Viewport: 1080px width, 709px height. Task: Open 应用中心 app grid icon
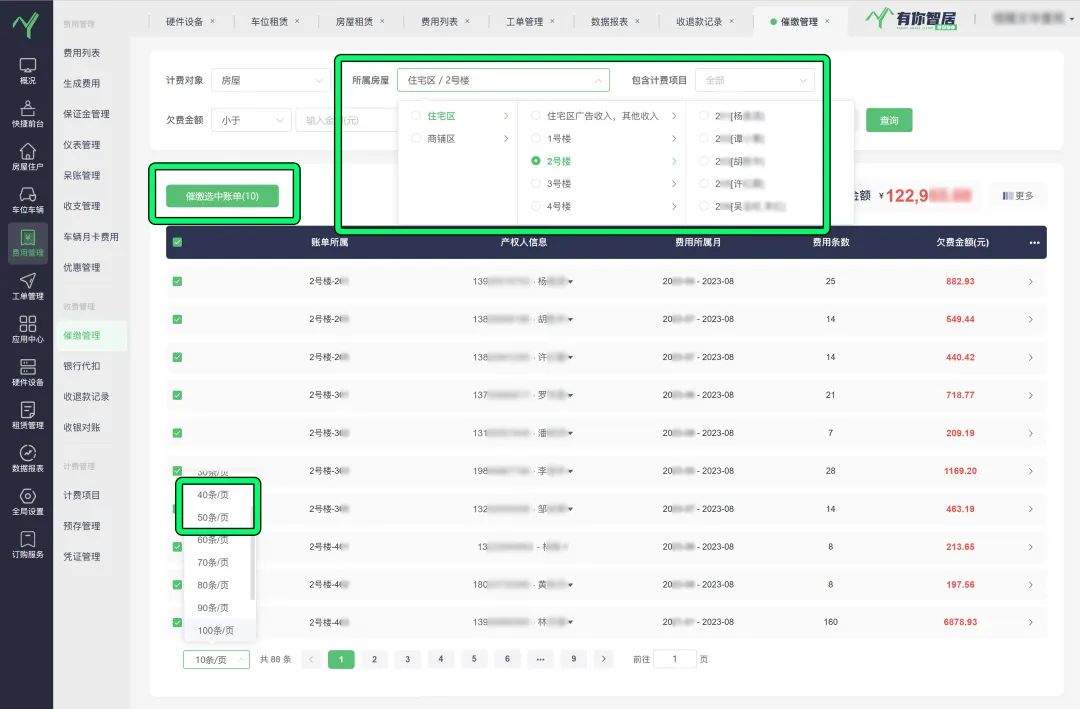[x=27, y=329]
